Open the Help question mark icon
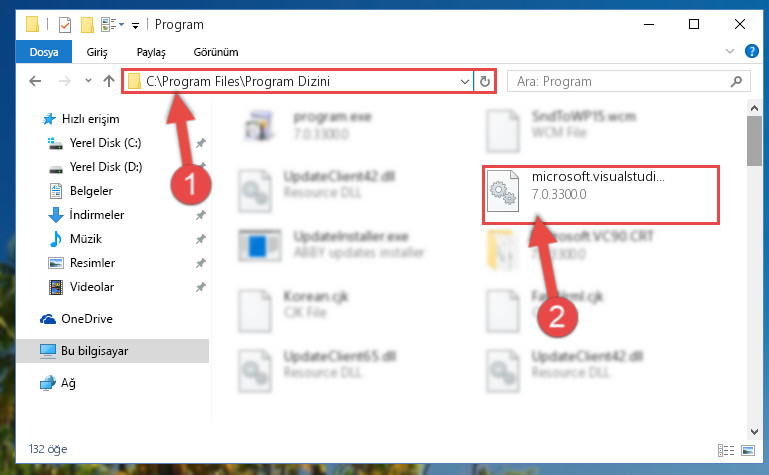769x475 pixels. (x=751, y=51)
